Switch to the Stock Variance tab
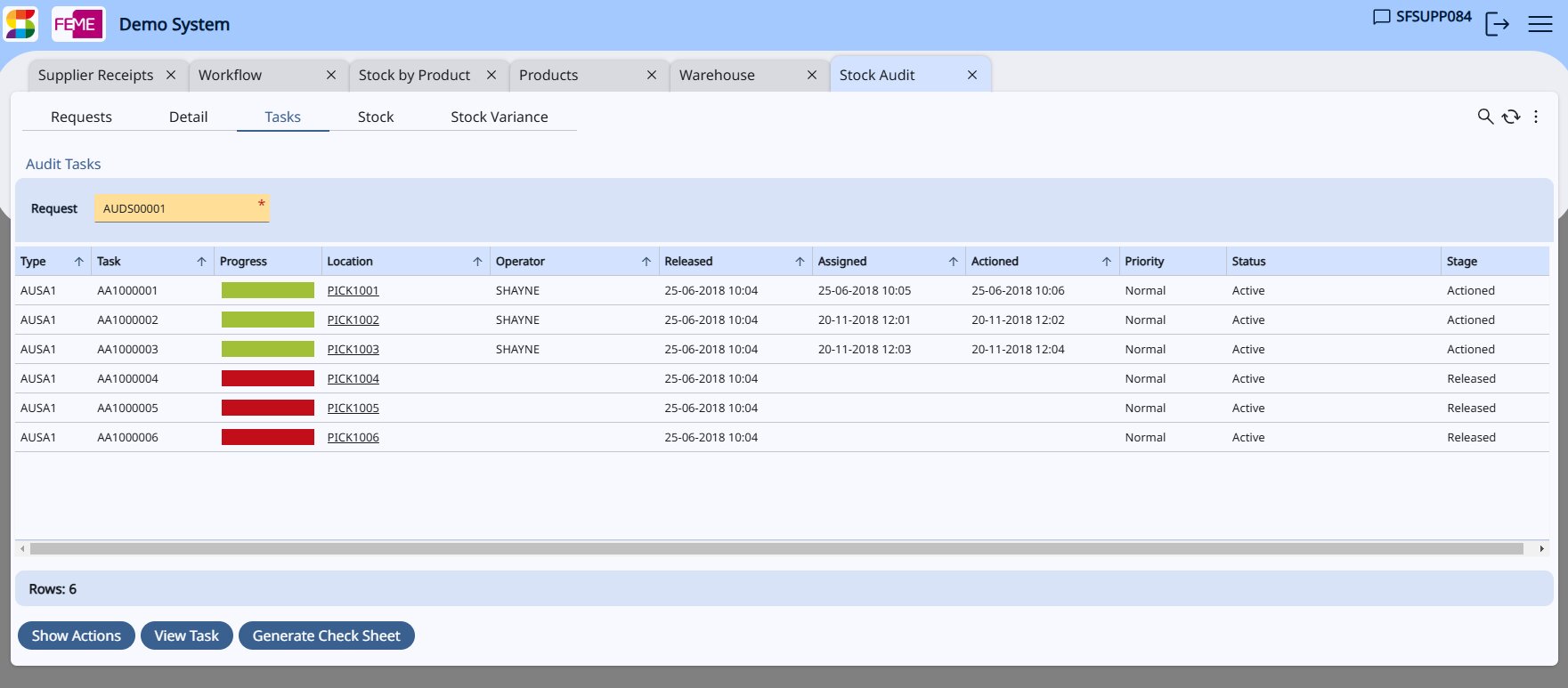 coord(499,117)
